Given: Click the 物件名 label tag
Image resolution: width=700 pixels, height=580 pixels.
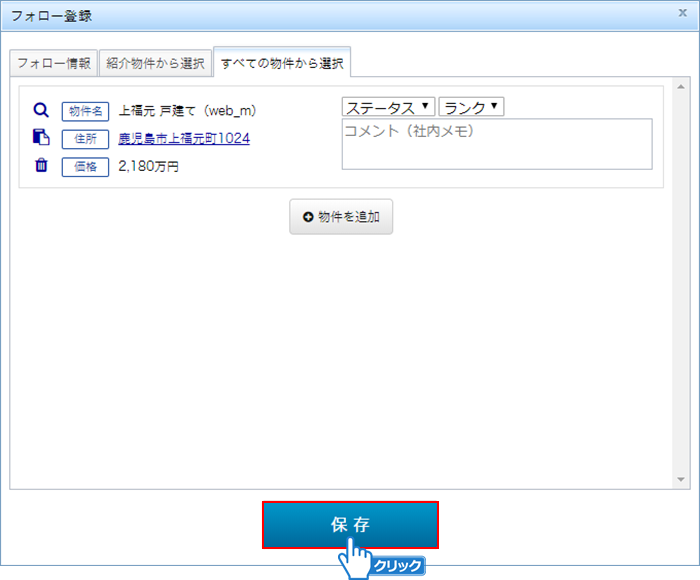Looking at the screenshot, I should tap(85, 111).
